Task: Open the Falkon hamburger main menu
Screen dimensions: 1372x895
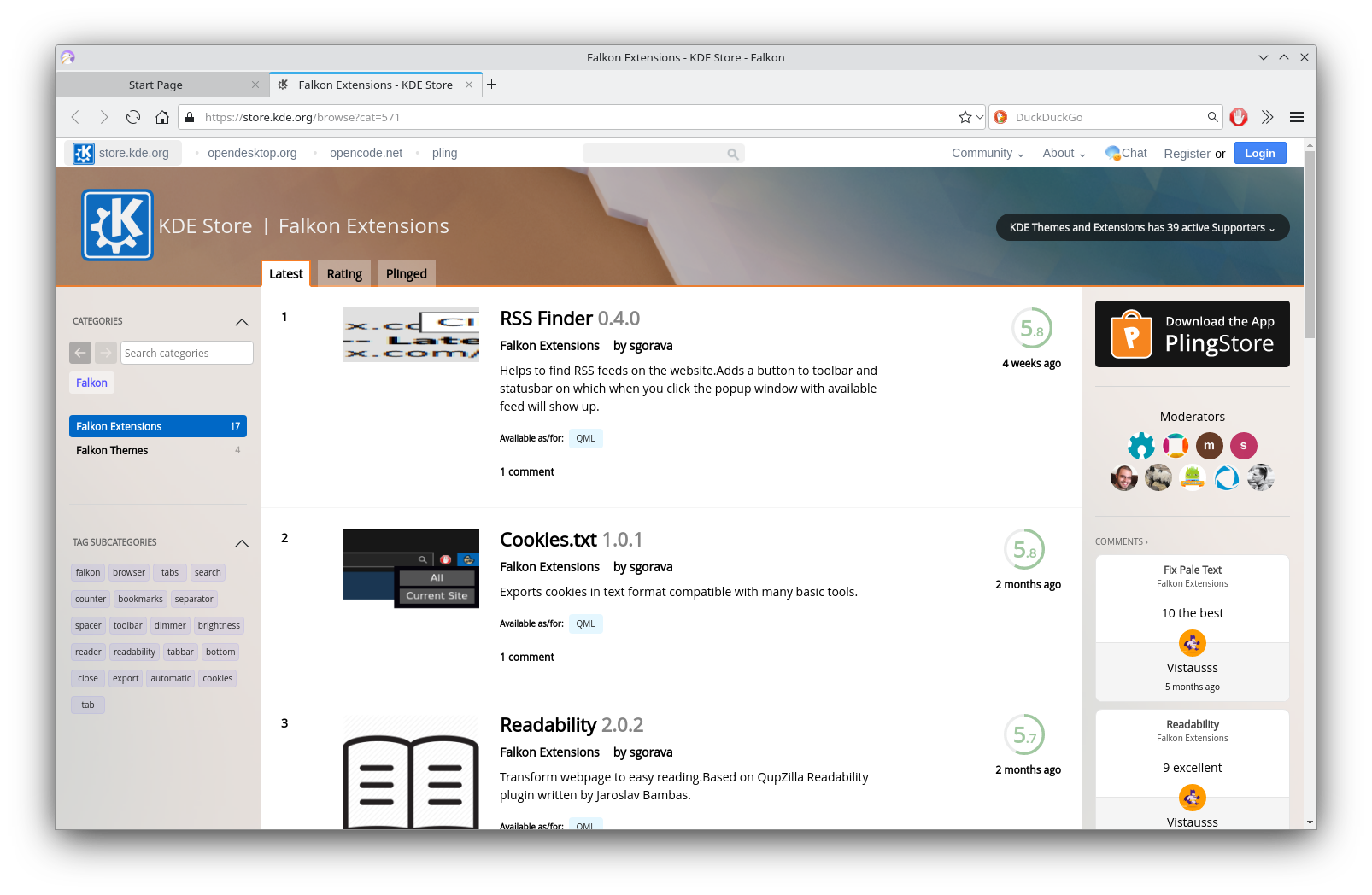Action: coord(1297,117)
